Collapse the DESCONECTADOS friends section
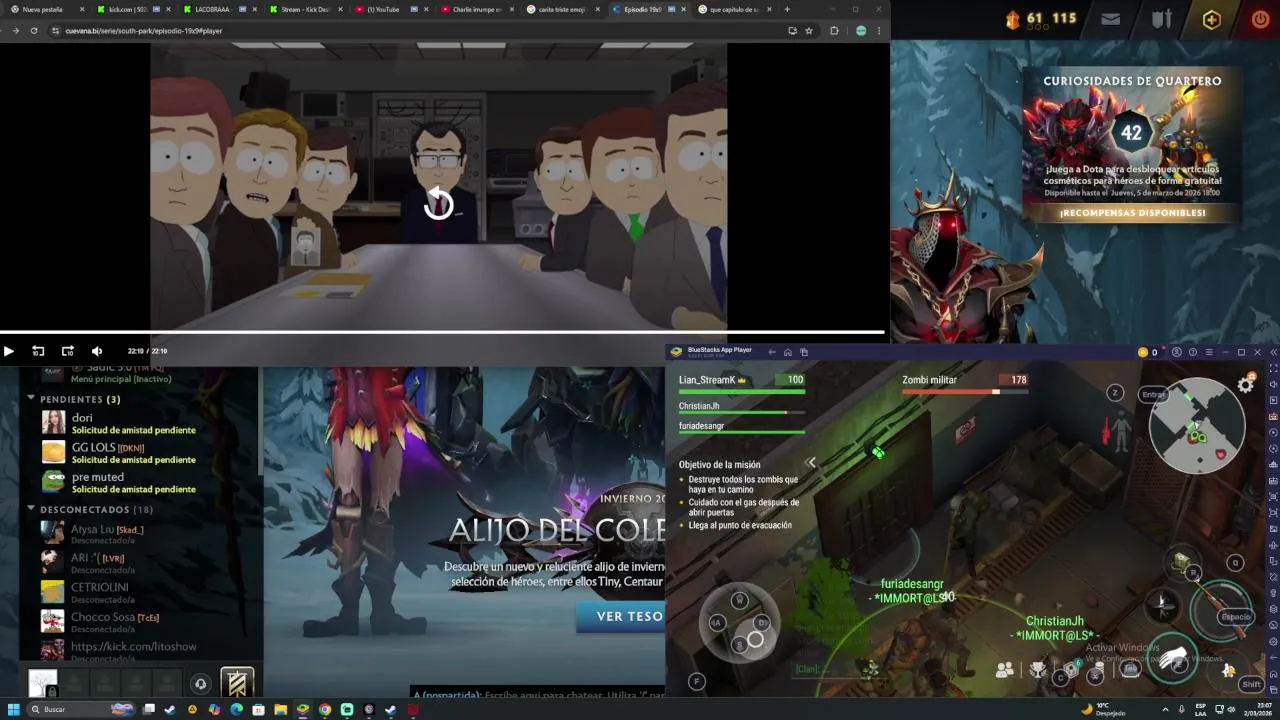The image size is (1280, 720). [x=31, y=509]
